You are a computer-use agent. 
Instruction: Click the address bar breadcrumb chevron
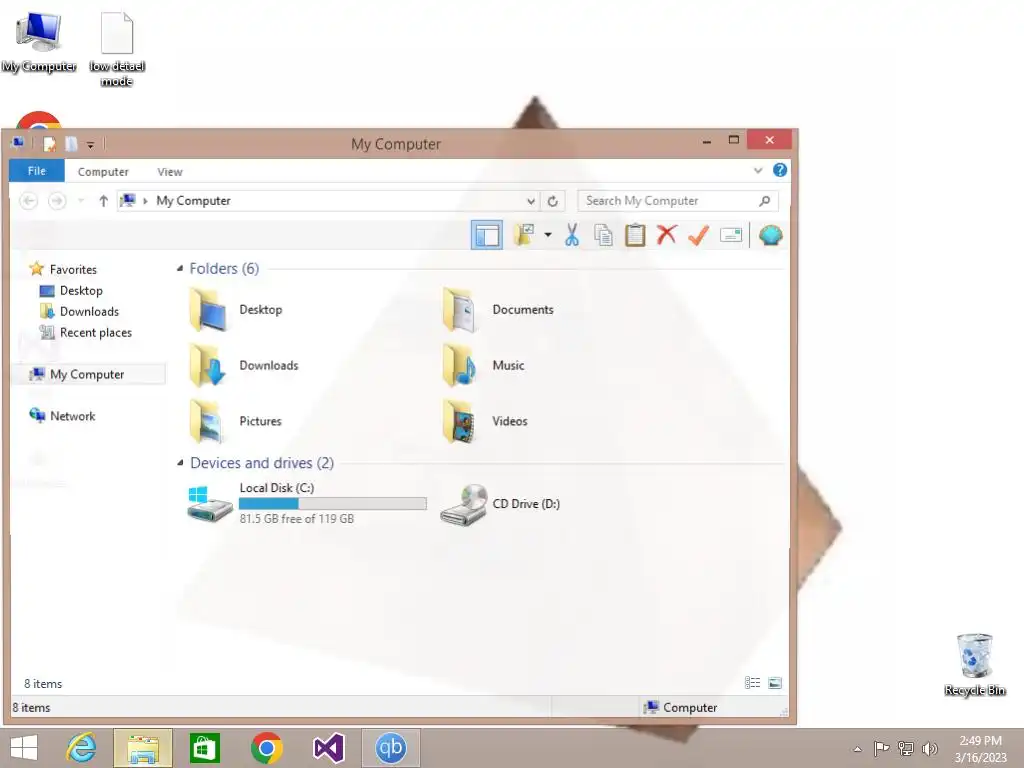click(145, 201)
